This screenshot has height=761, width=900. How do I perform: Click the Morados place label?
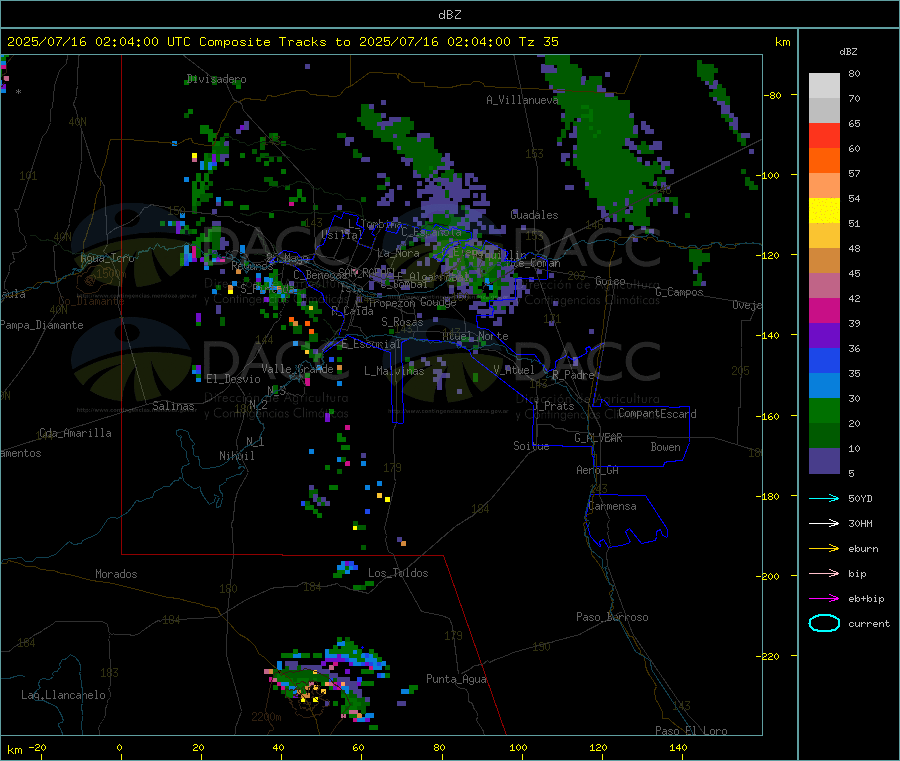click(x=116, y=574)
